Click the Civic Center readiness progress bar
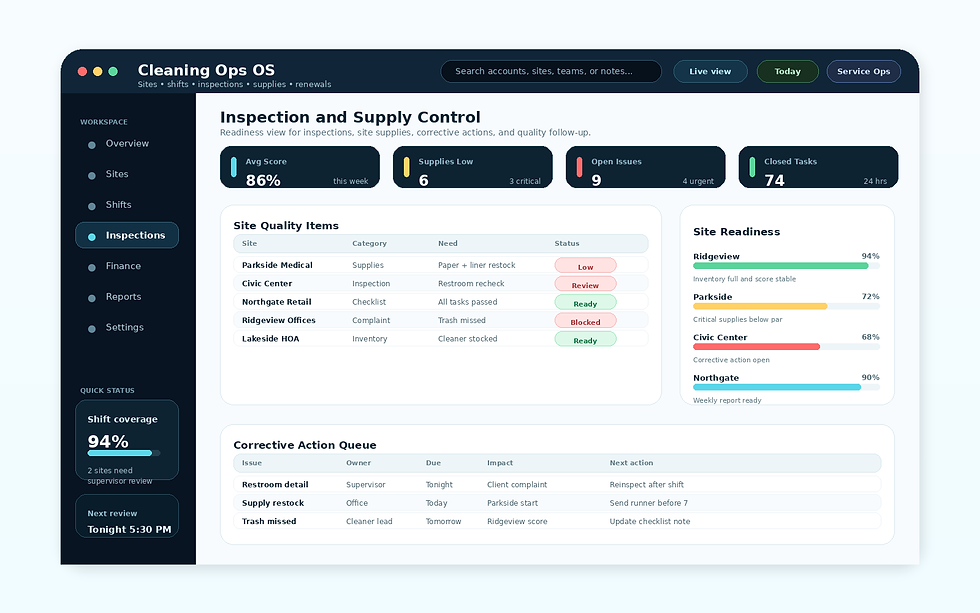Screen dimensions: 980x613 pos(786,347)
